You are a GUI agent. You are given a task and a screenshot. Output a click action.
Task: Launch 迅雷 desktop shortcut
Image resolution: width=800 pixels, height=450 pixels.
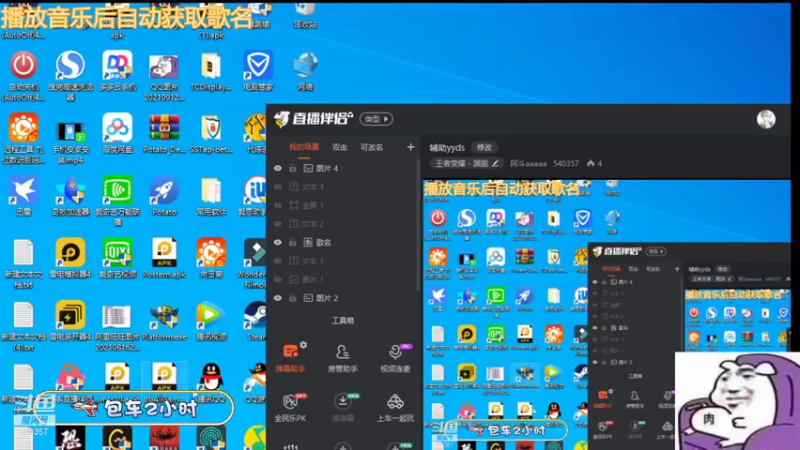click(x=23, y=196)
